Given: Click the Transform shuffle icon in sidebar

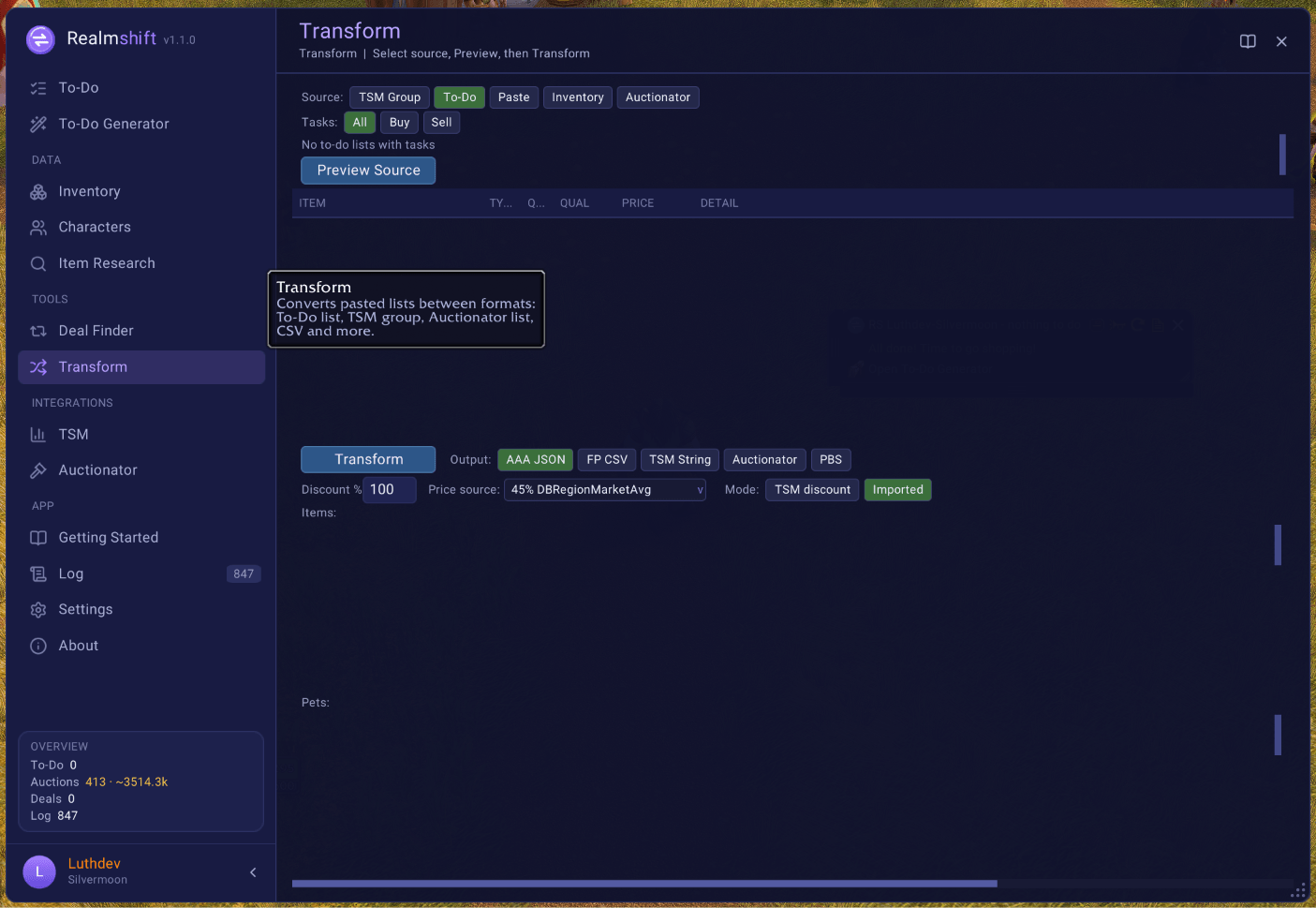Looking at the screenshot, I should [x=38, y=367].
